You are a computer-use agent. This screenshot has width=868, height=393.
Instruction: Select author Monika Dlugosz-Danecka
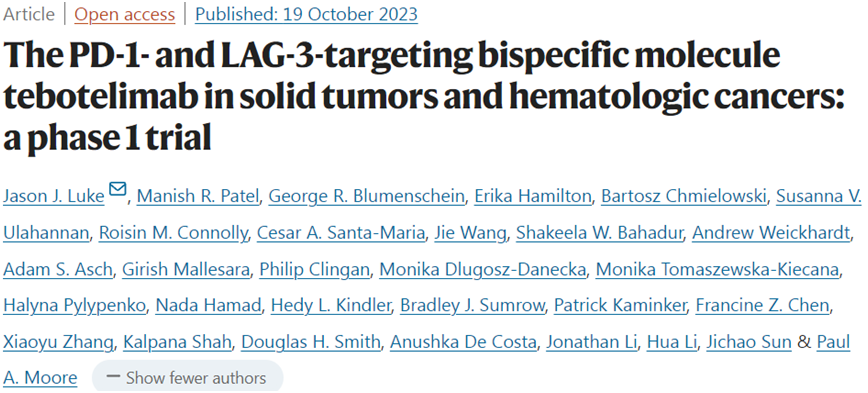pos(483,269)
